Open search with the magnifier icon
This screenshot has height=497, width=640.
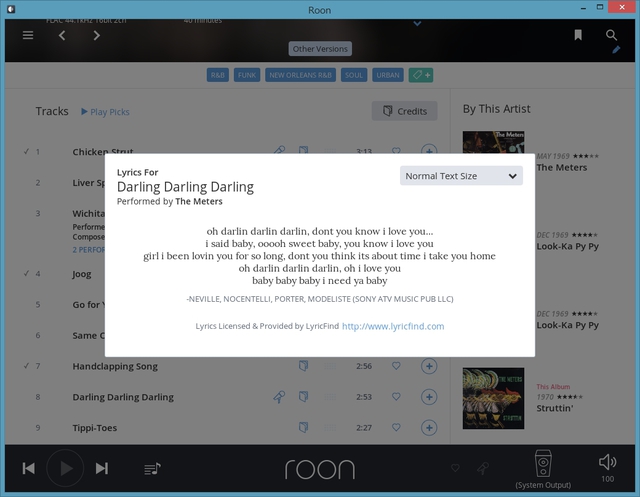click(611, 35)
